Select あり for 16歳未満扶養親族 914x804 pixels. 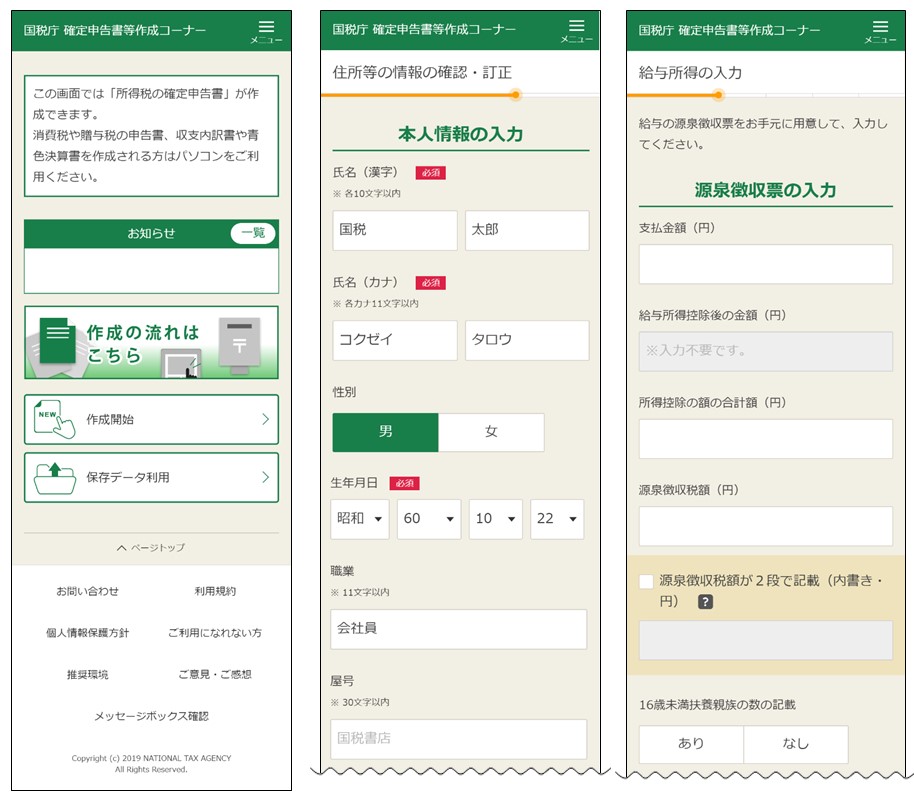pos(691,744)
